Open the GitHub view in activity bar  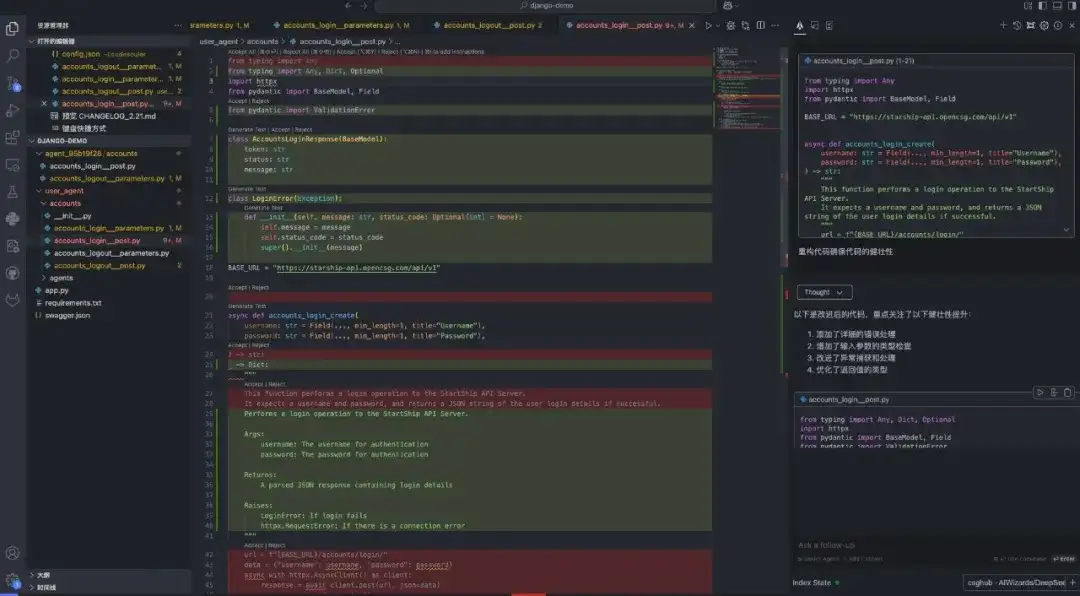point(12,273)
